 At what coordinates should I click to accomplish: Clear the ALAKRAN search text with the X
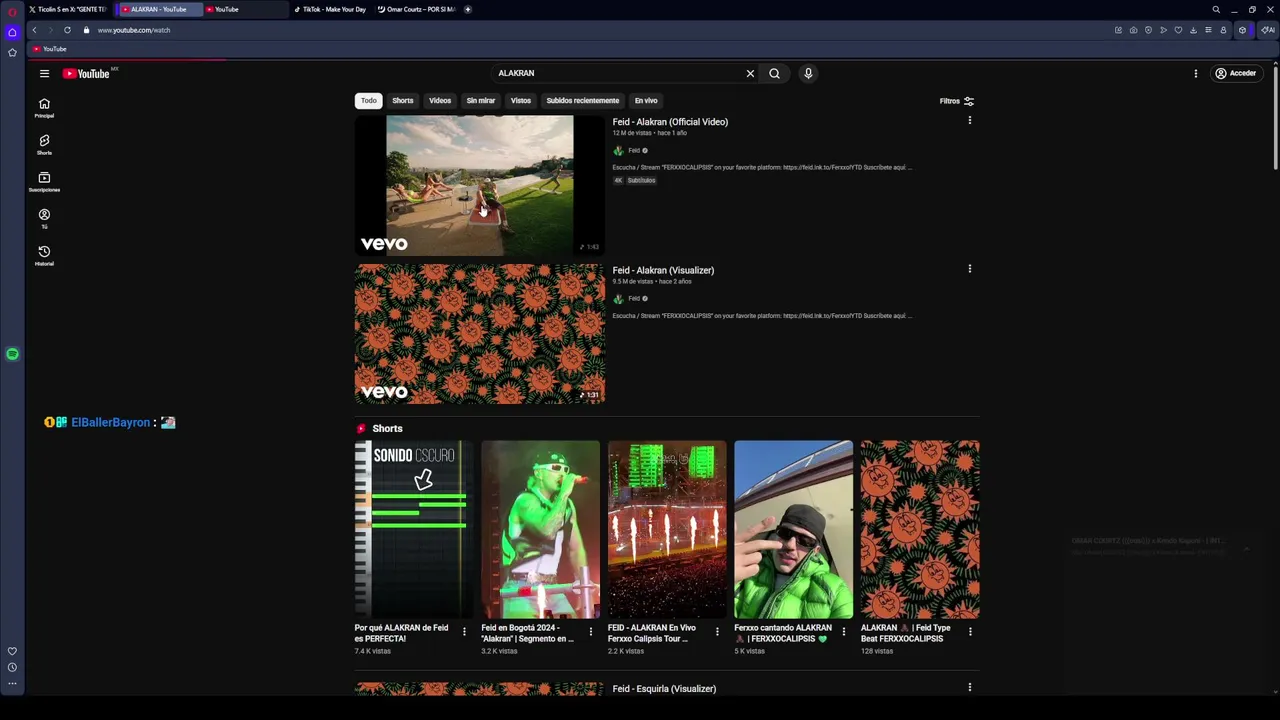tap(750, 73)
